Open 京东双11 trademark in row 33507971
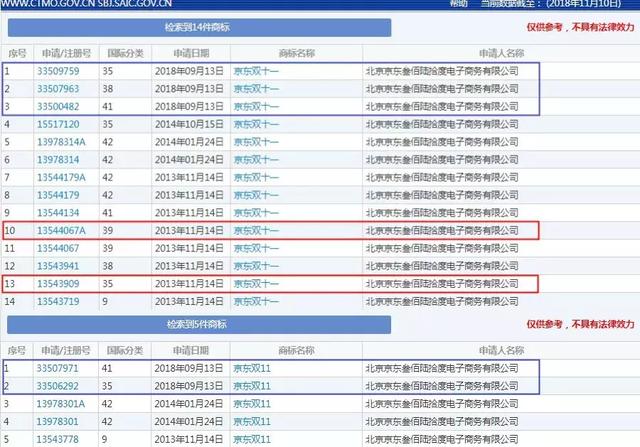 (252, 368)
